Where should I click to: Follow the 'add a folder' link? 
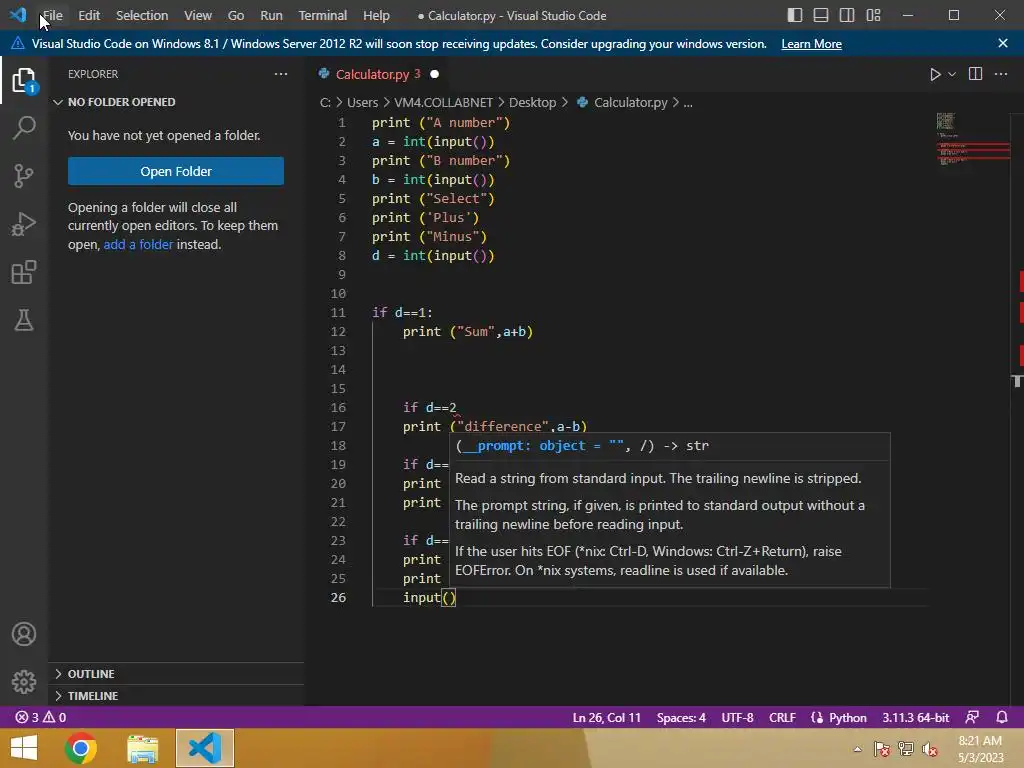tap(138, 244)
